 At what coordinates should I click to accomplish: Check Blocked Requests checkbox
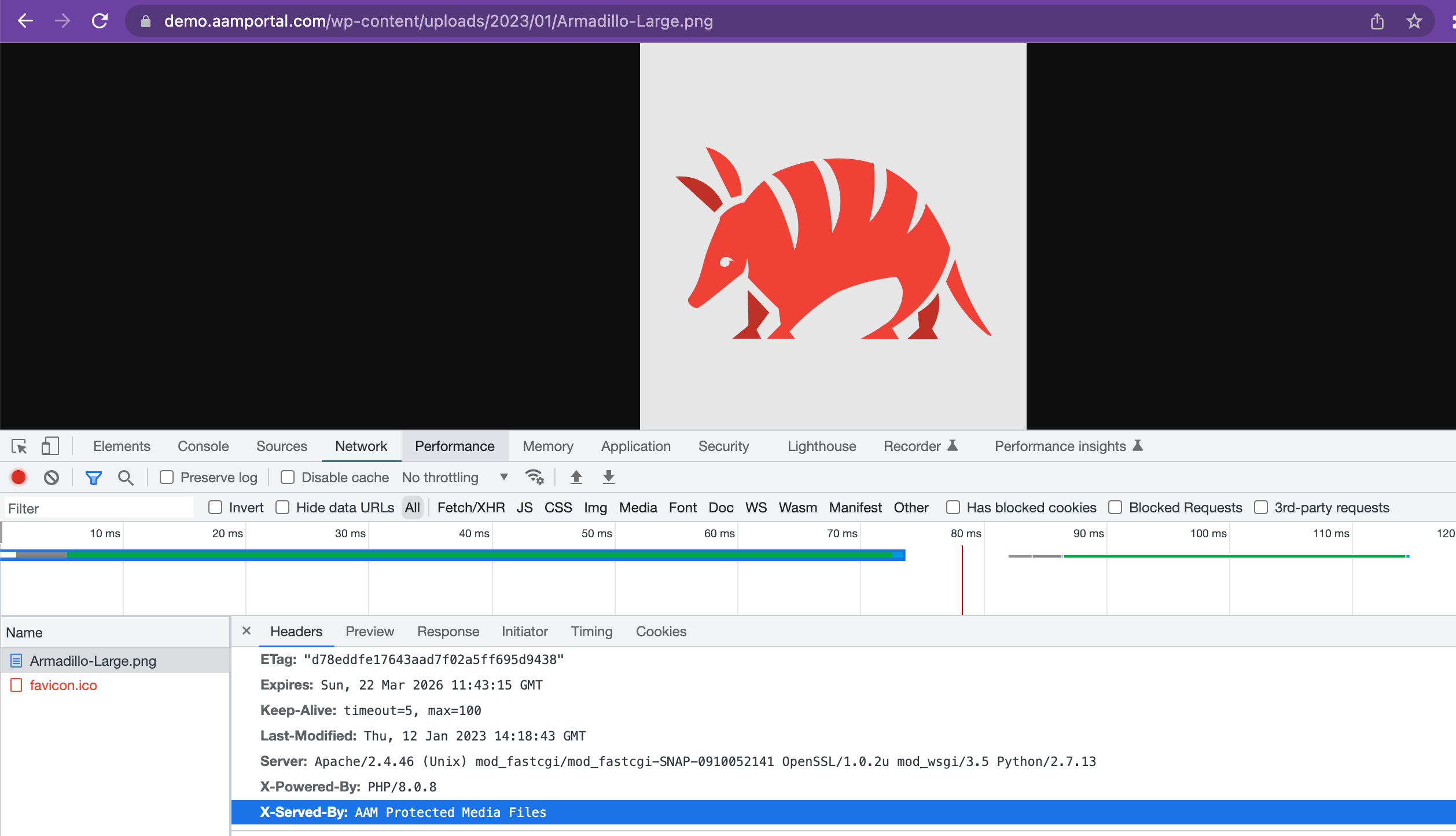[x=1115, y=507]
